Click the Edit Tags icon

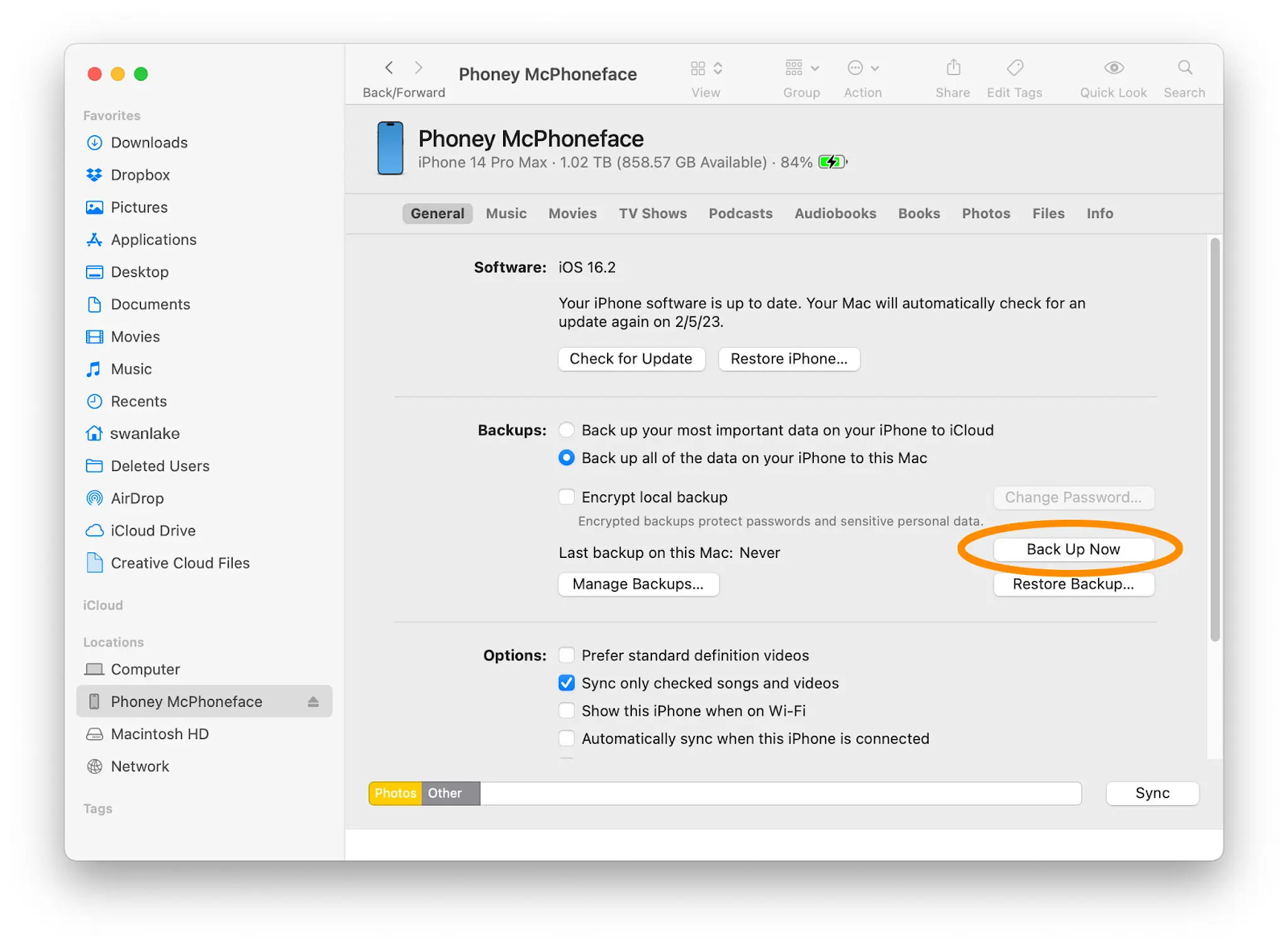pyautogui.click(x=1015, y=68)
